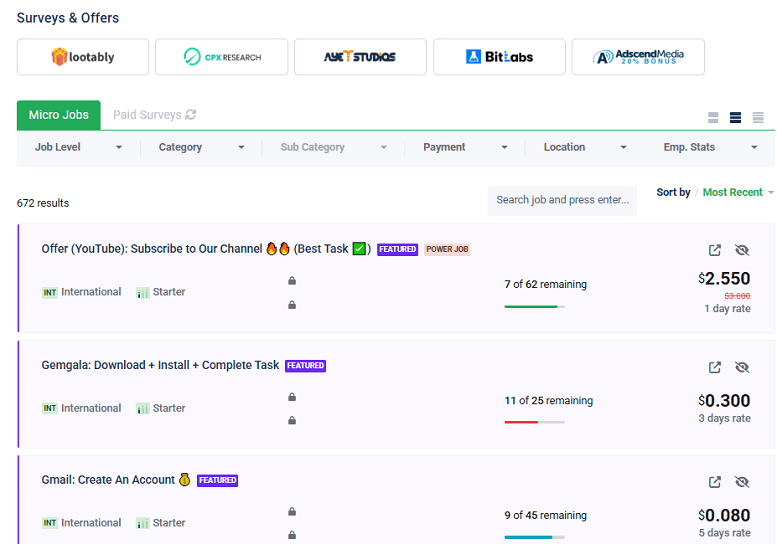Screen dimensions: 777x544
Task: Open external link icon for Gmail job
Action: 715,482
